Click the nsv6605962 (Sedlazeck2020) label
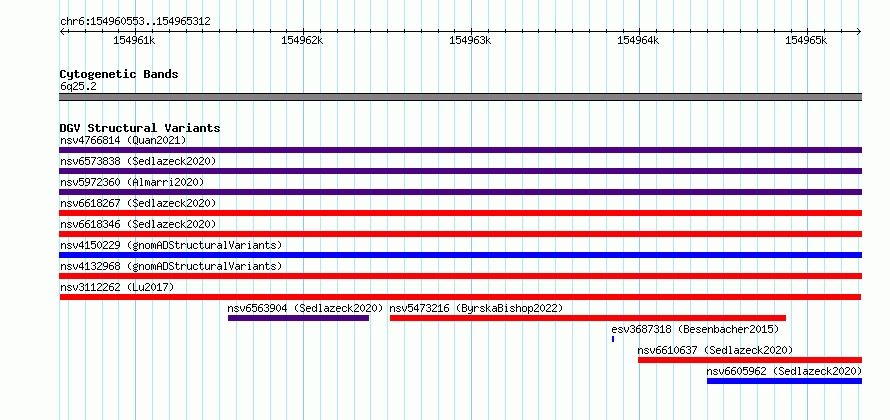890x420 pixels. point(784,371)
